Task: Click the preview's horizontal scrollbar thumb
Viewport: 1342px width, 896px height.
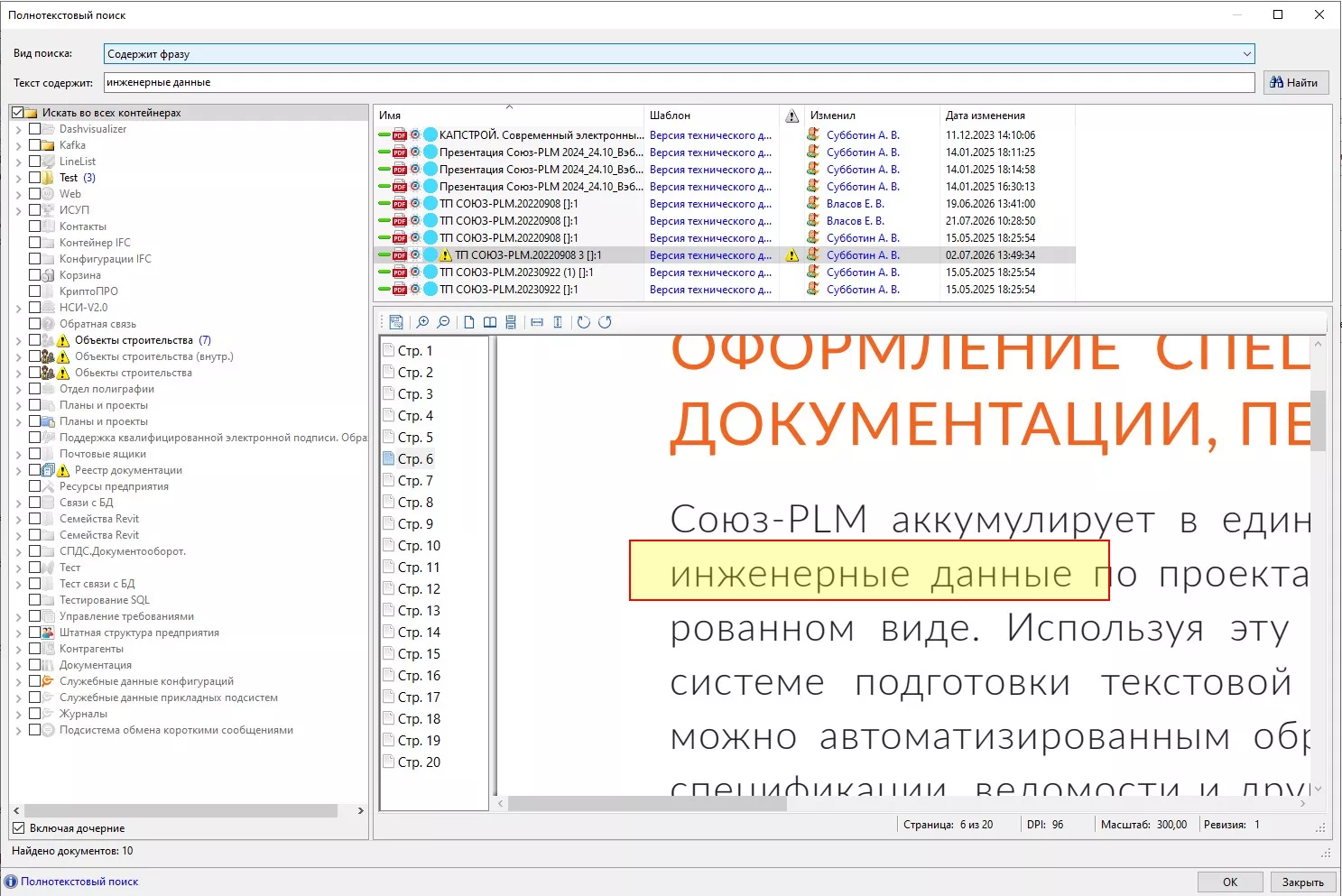Action: tap(647, 803)
